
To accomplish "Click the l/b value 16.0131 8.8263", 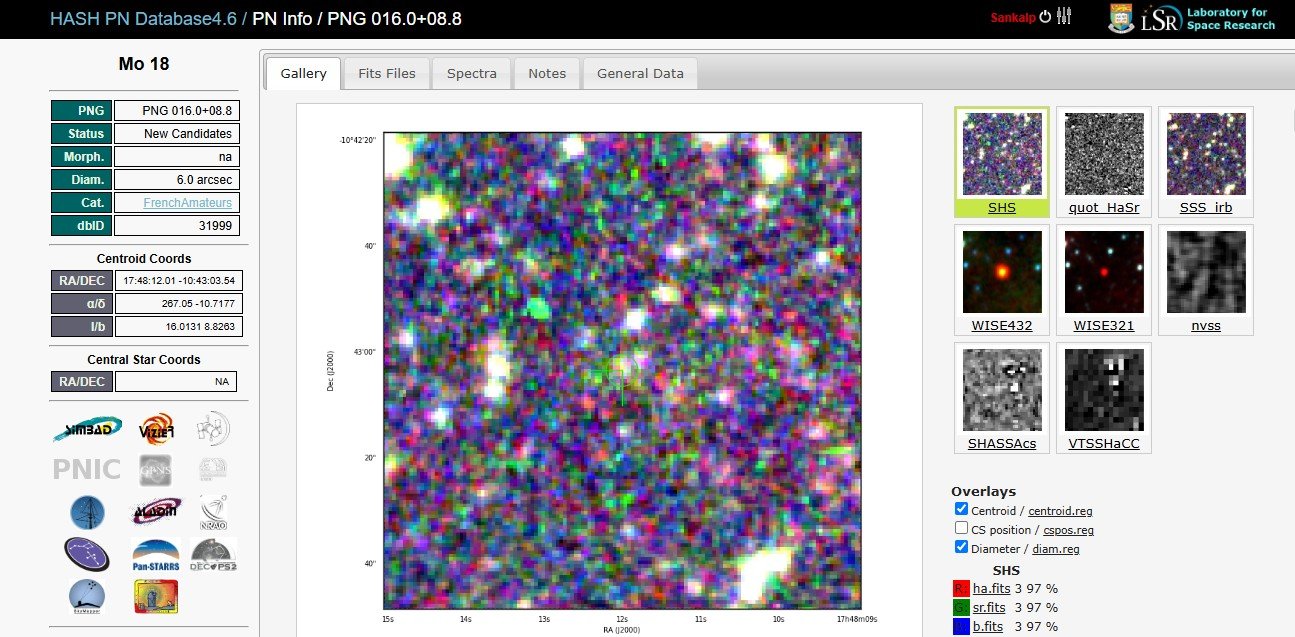I will pyautogui.click(x=179, y=327).
